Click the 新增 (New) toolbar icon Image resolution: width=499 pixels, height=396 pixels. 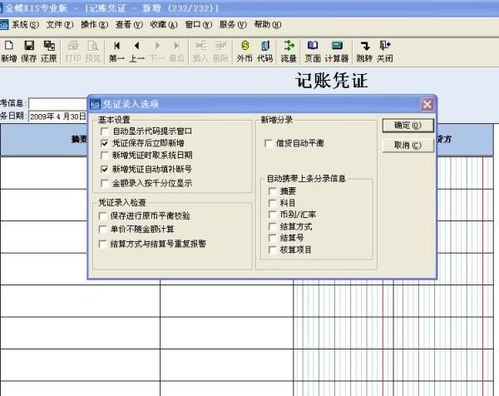coord(9,51)
